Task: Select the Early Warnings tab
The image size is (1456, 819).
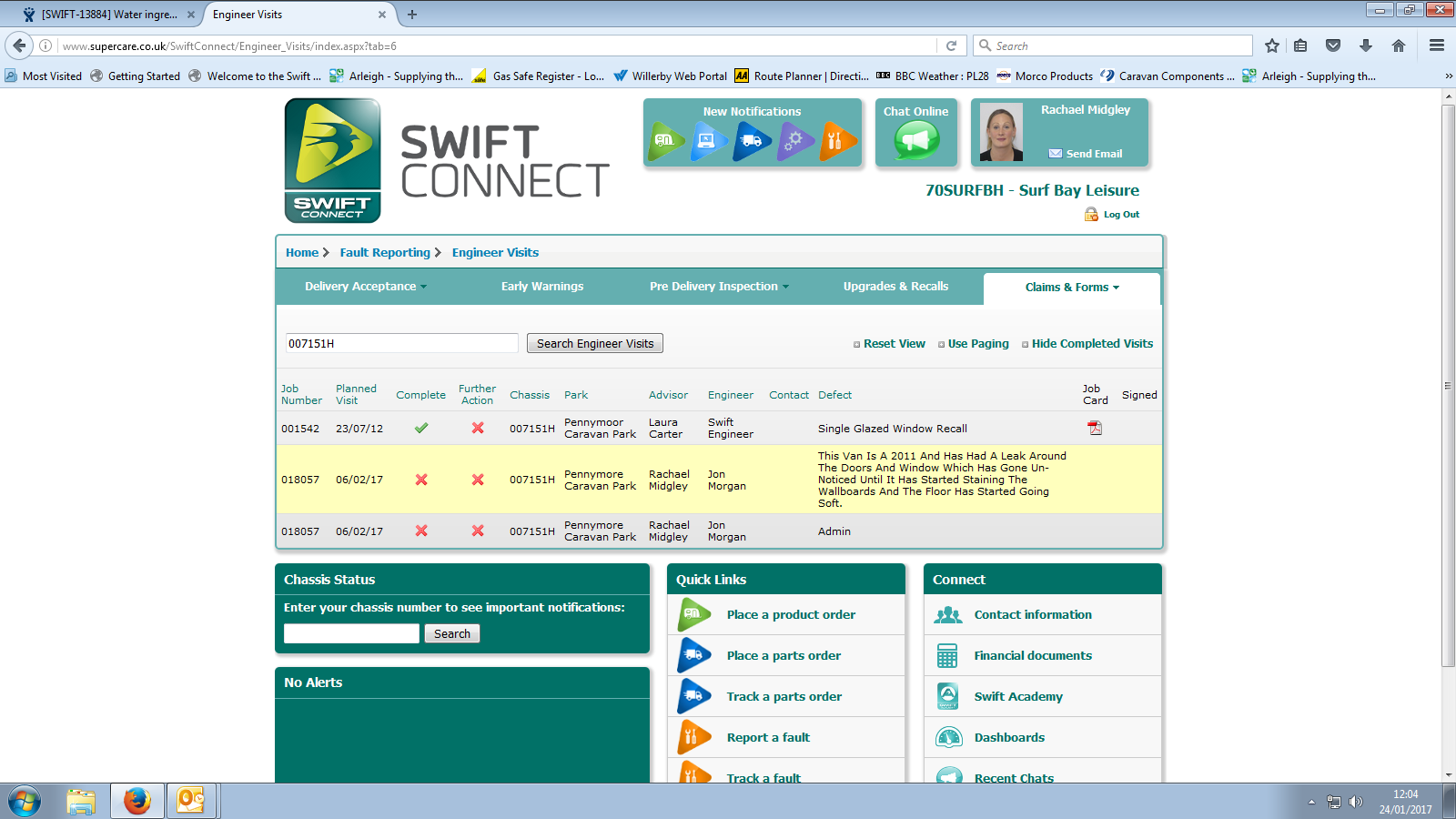Action: click(x=542, y=287)
